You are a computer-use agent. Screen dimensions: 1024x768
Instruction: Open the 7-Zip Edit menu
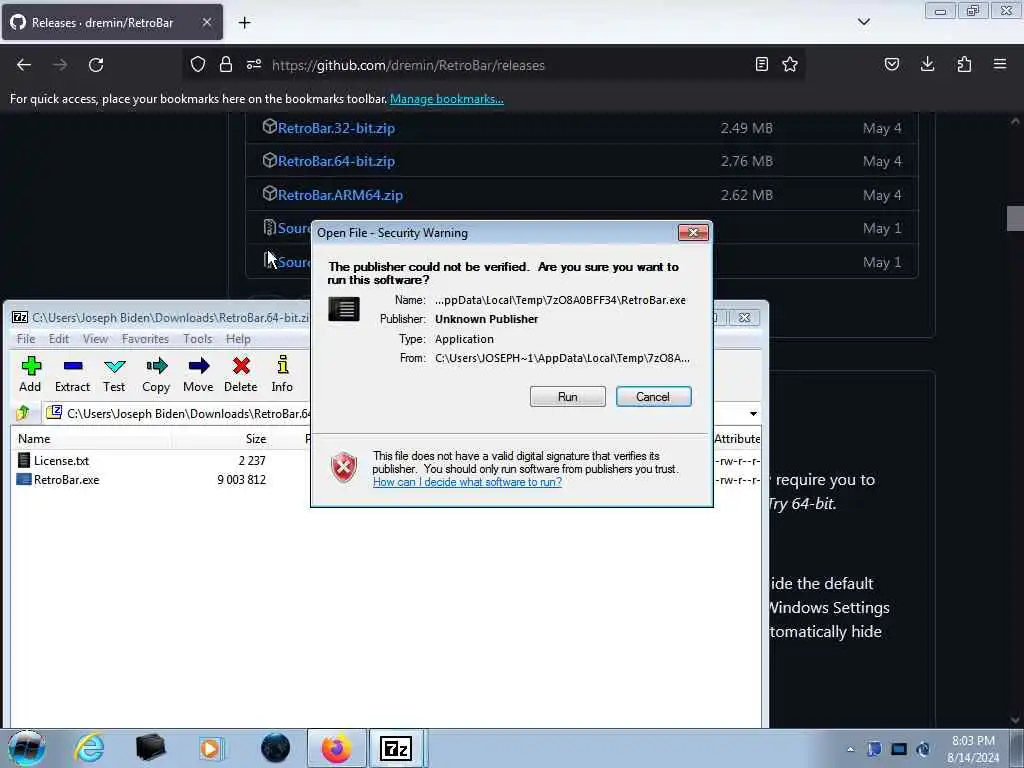pos(59,339)
